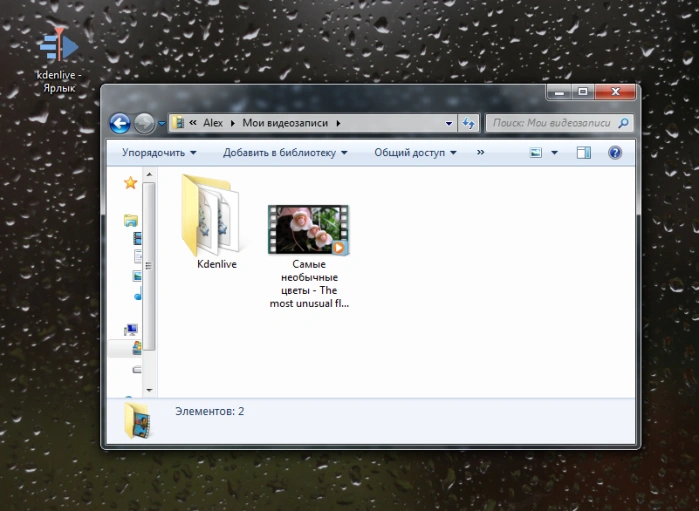699x511 pixels.
Task: Open the Добавить в библиотеку menu
Action: click(285, 152)
